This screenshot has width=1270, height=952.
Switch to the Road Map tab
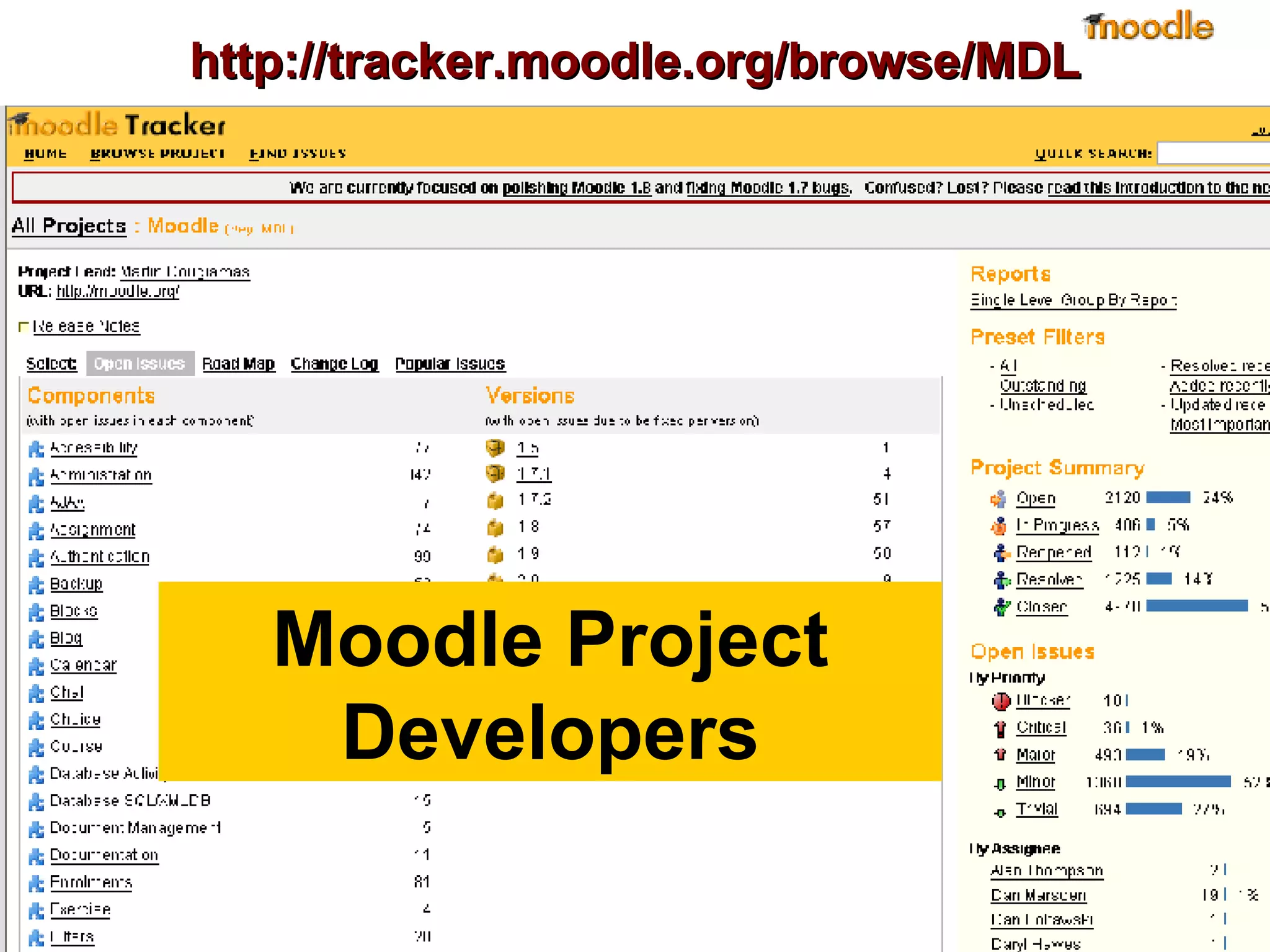239,364
